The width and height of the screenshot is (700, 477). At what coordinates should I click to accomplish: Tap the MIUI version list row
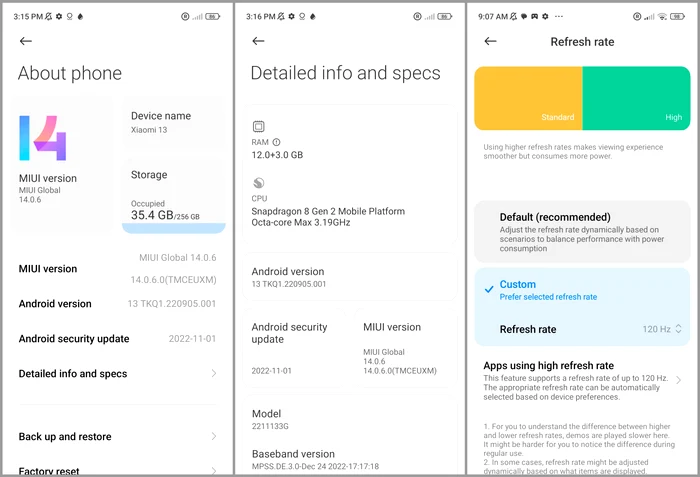coord(117,269)
